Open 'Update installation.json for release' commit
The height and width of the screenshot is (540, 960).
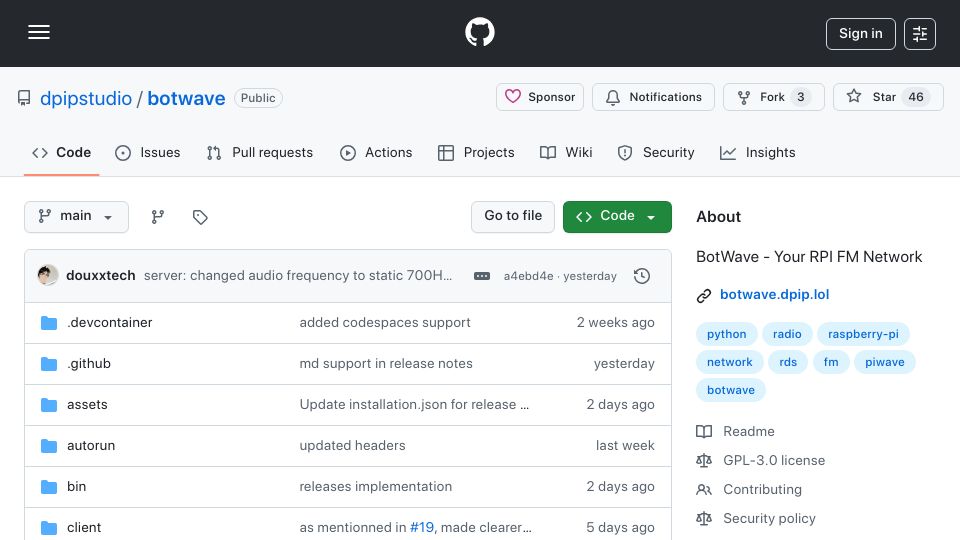tap(414, 405)
